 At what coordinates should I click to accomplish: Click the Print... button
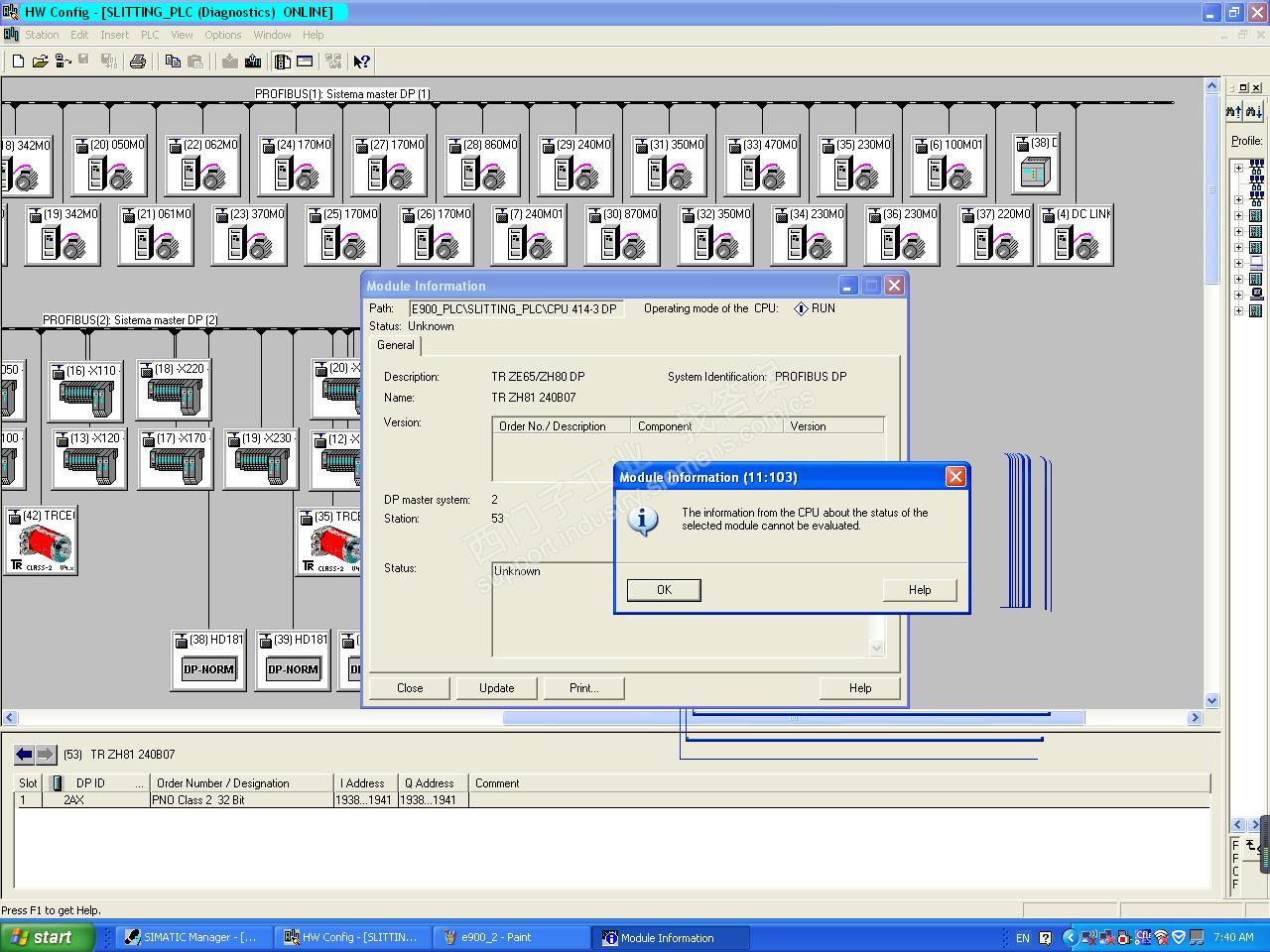tap(583, 688)
